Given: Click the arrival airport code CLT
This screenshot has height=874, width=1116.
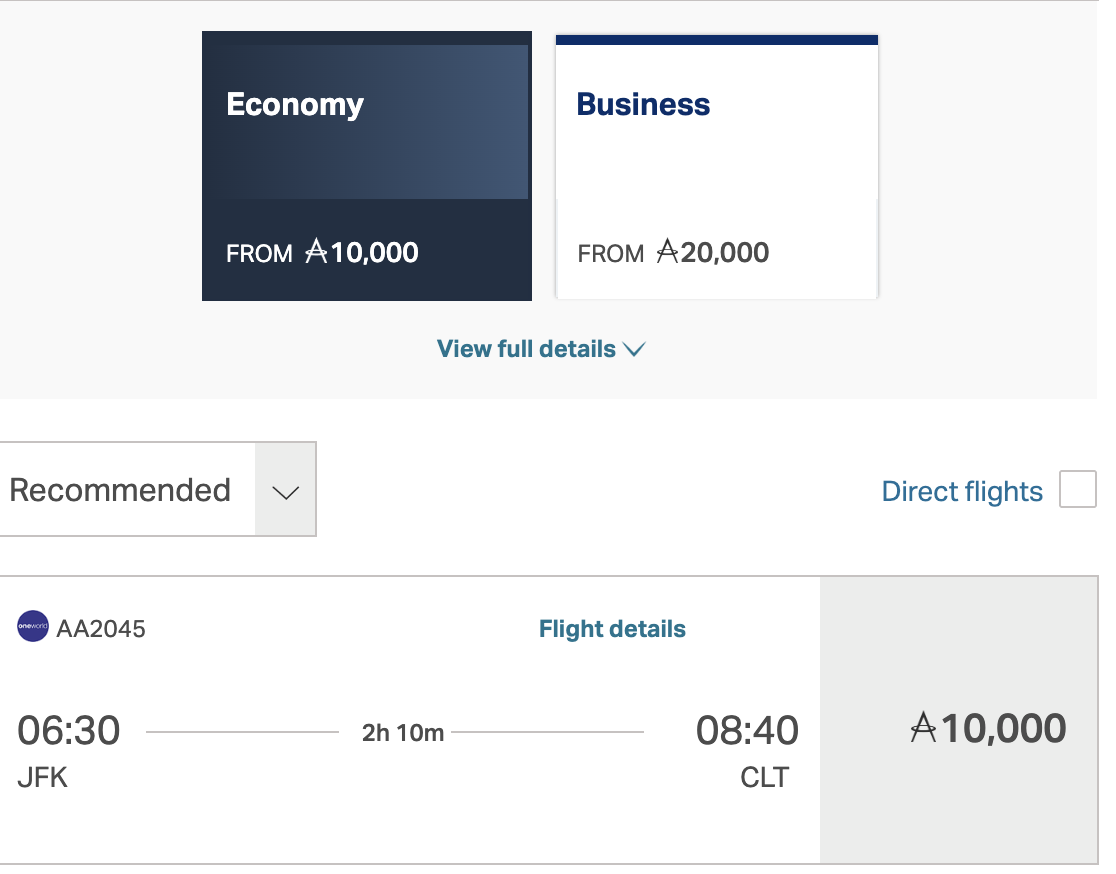Looking at the screenshot, I should pos(765,777).
